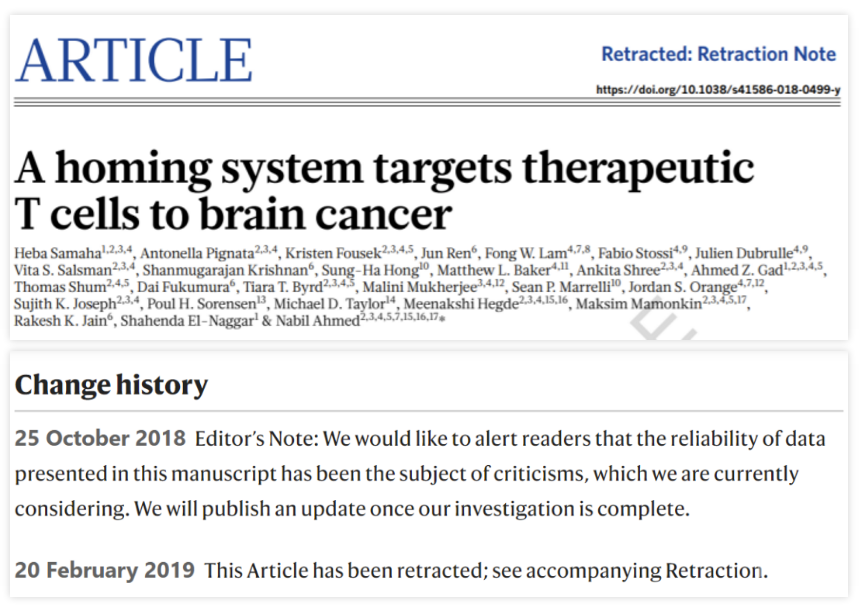Click the DOI link under Retraction Note
863x612 pixels.
717,90
